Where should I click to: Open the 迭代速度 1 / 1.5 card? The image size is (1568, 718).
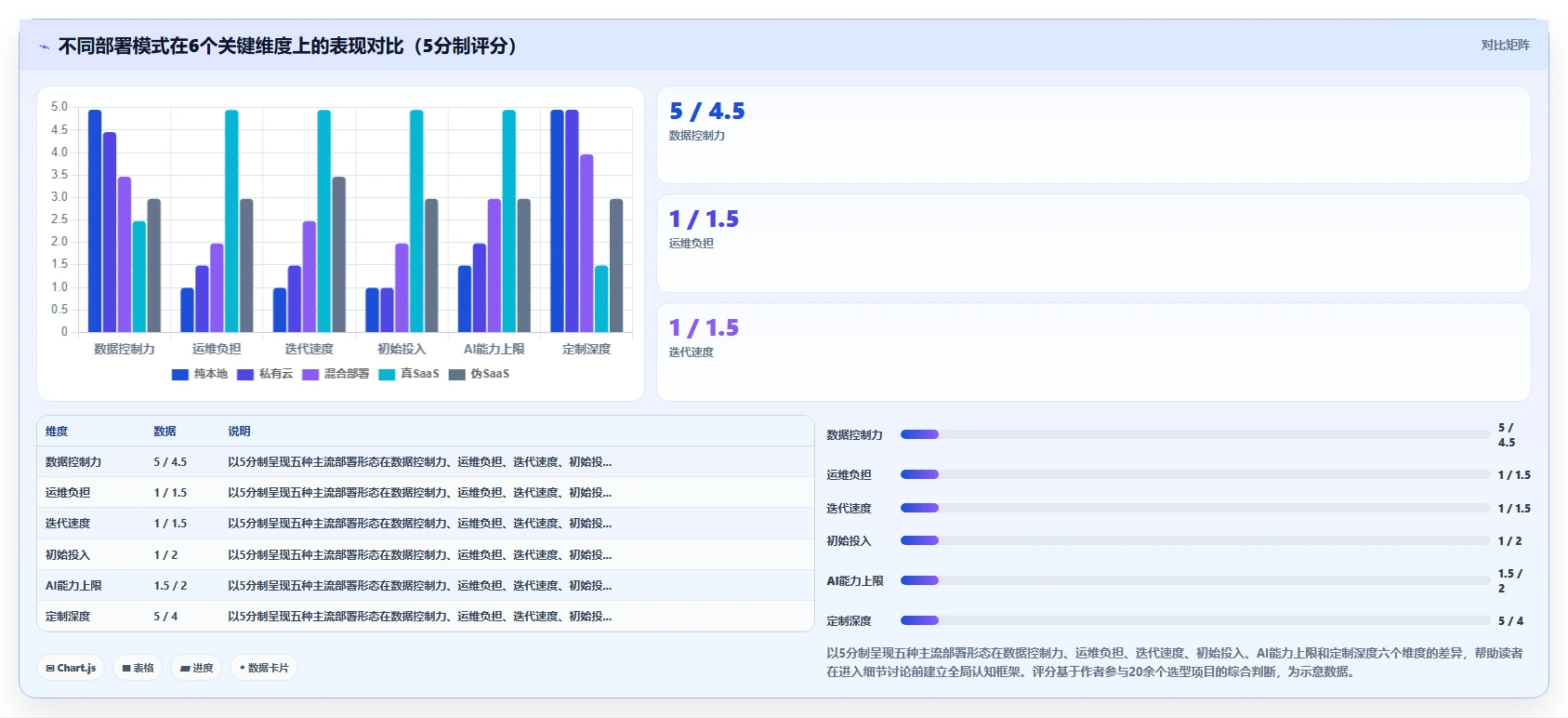coord(1093,352)
